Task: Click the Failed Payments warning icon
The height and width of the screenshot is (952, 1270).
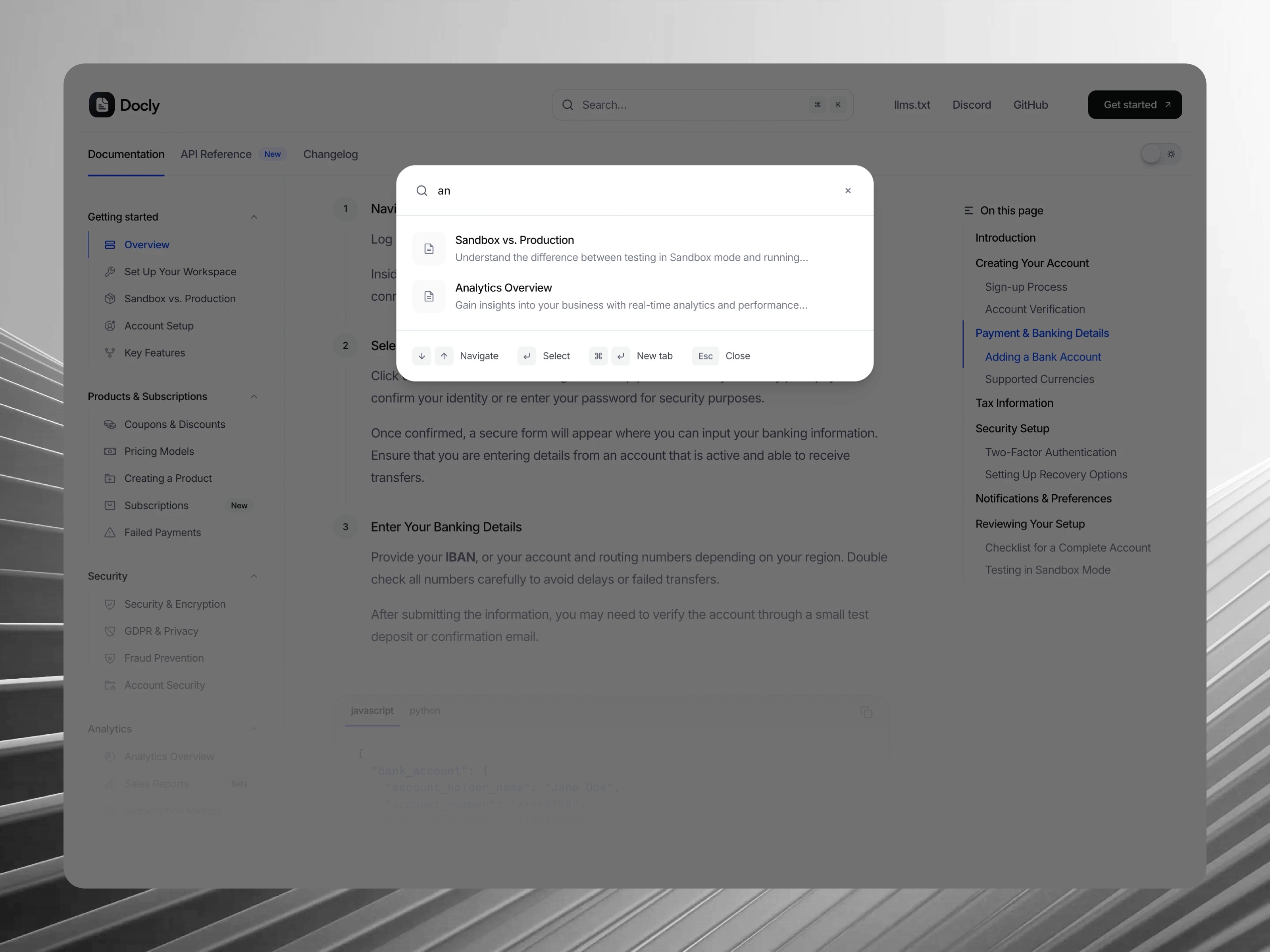Action: coord(110,532)
